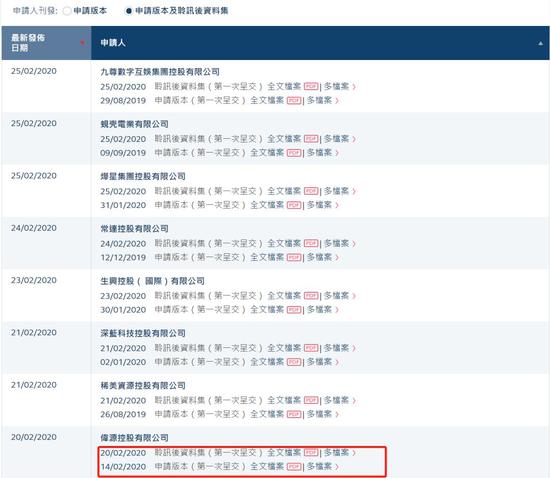Open 全文檔案 link for 31/01/2020 申請版本

(x=267, y=205)
